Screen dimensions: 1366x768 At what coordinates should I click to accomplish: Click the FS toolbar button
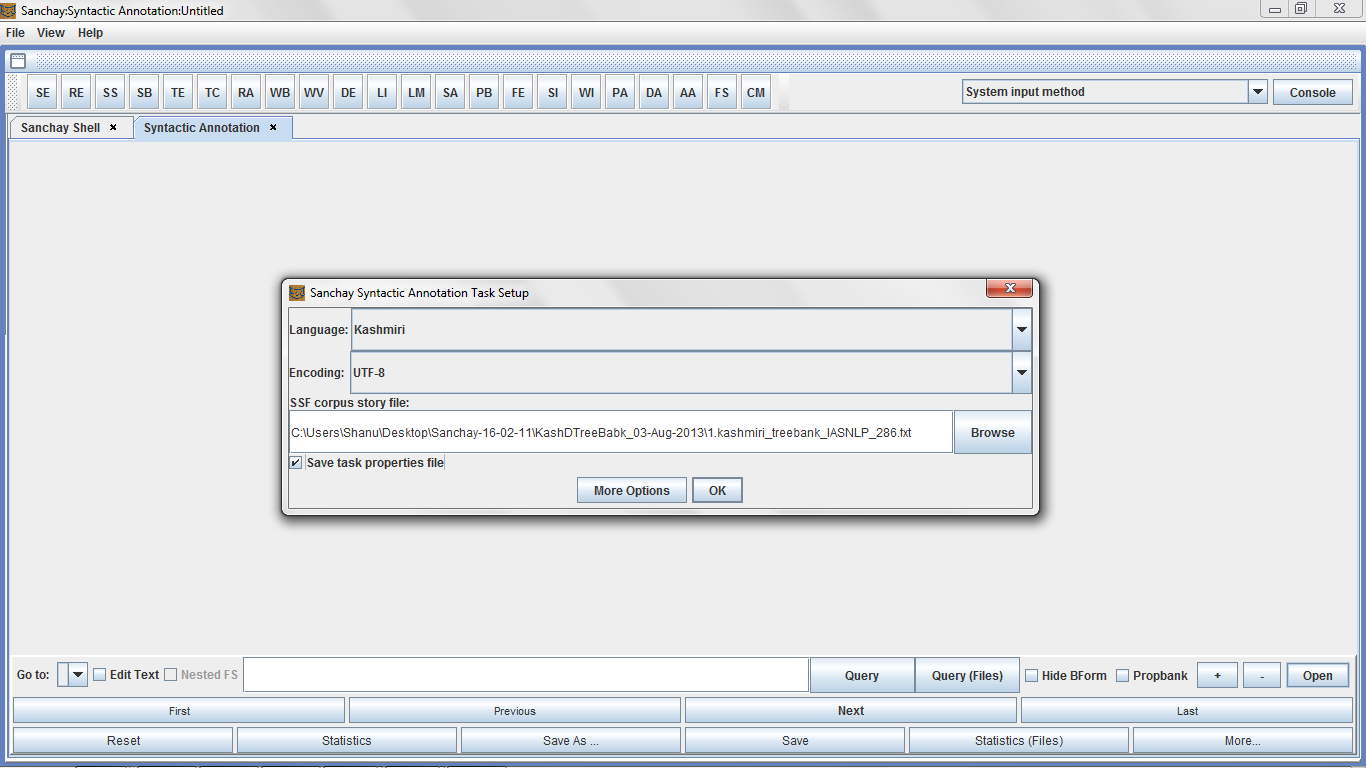click(723, 93)
